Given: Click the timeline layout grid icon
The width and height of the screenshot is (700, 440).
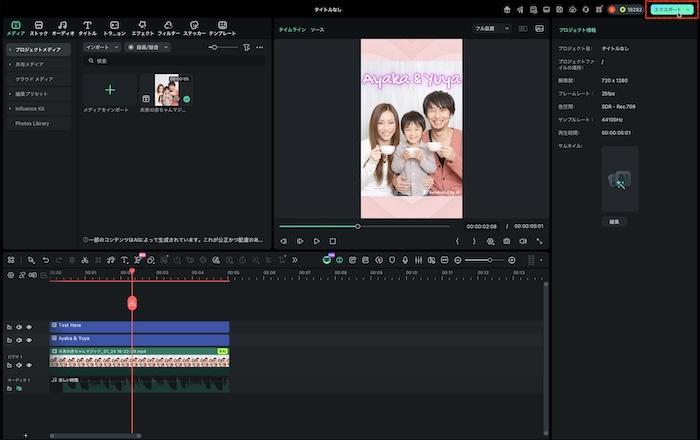Looking at the screenshot, I should (11, 260).
